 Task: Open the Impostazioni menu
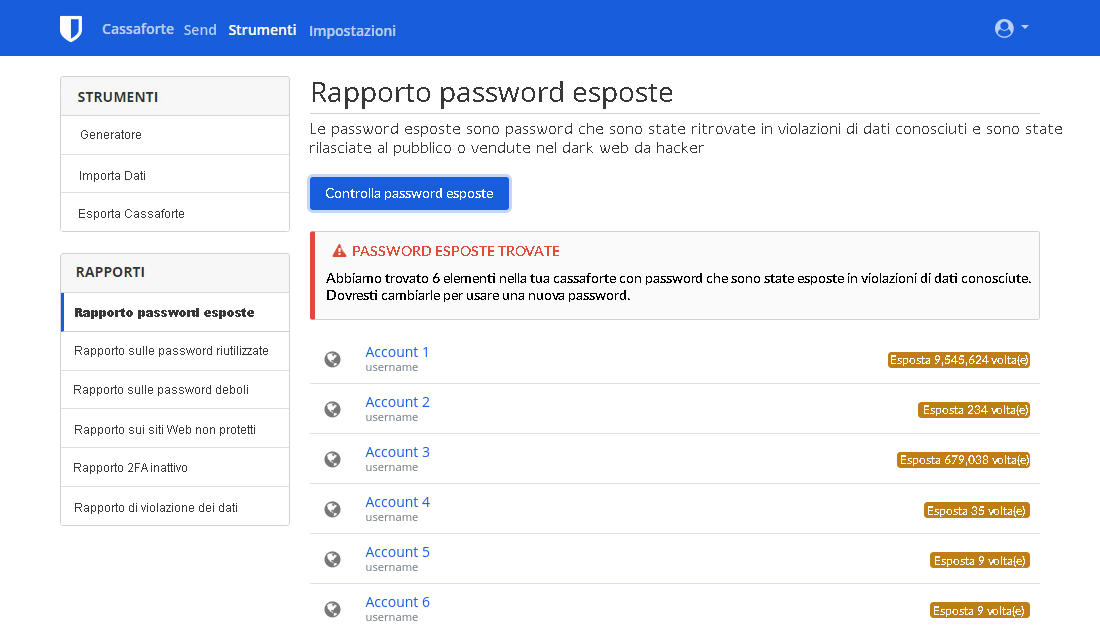[x=352, y=31]
